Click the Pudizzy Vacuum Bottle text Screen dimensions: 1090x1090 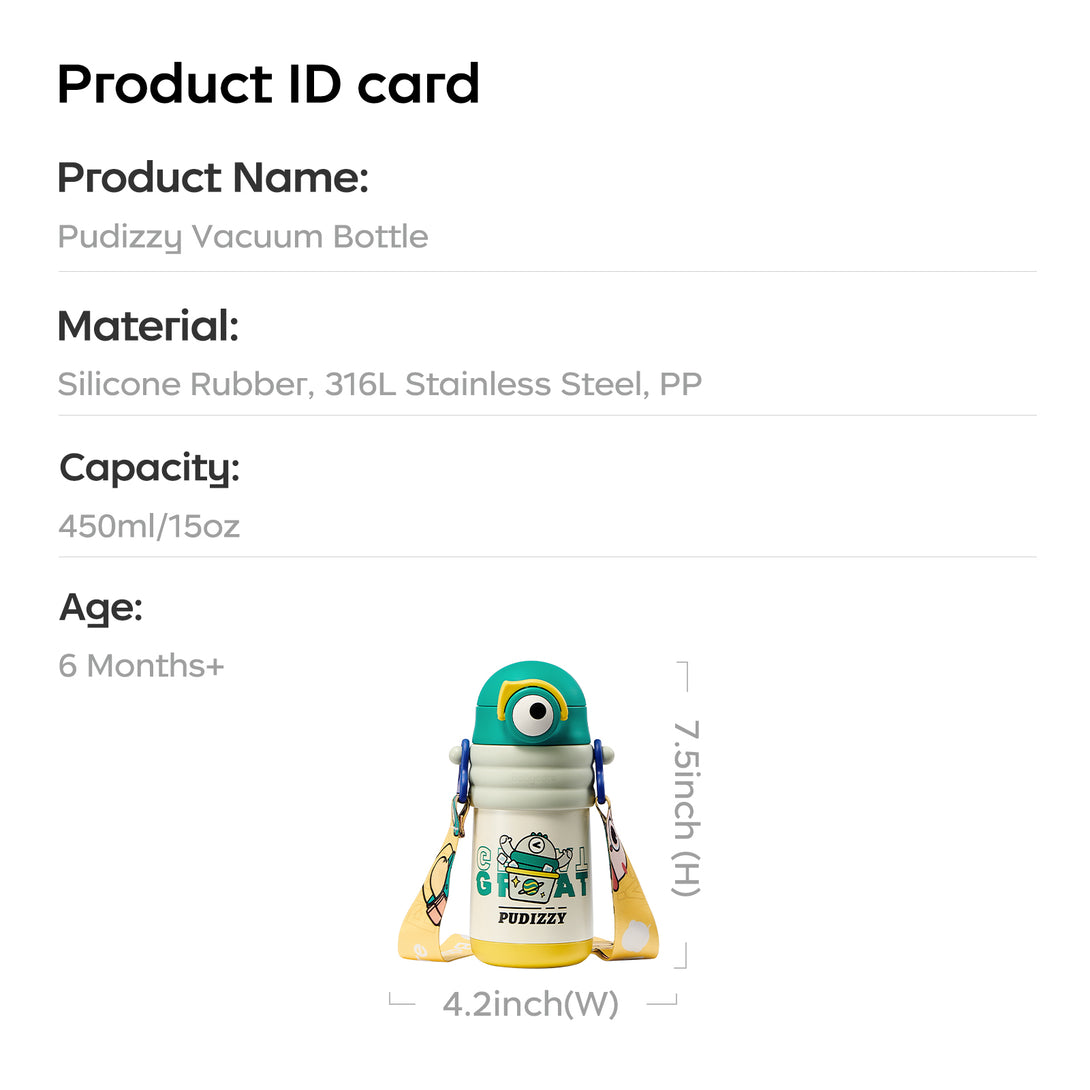tap(243, 237)
